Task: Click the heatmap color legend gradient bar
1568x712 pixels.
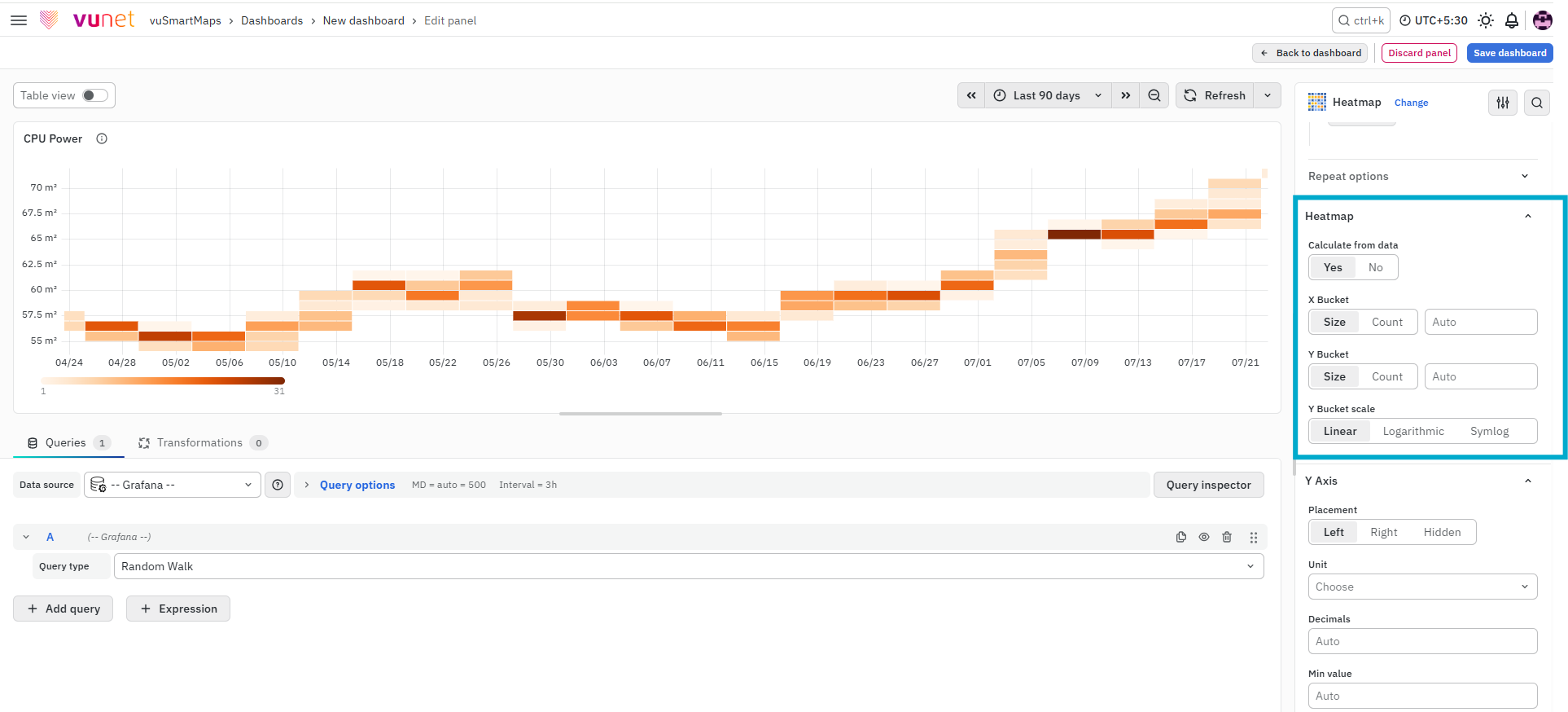Action: (163, 380)
